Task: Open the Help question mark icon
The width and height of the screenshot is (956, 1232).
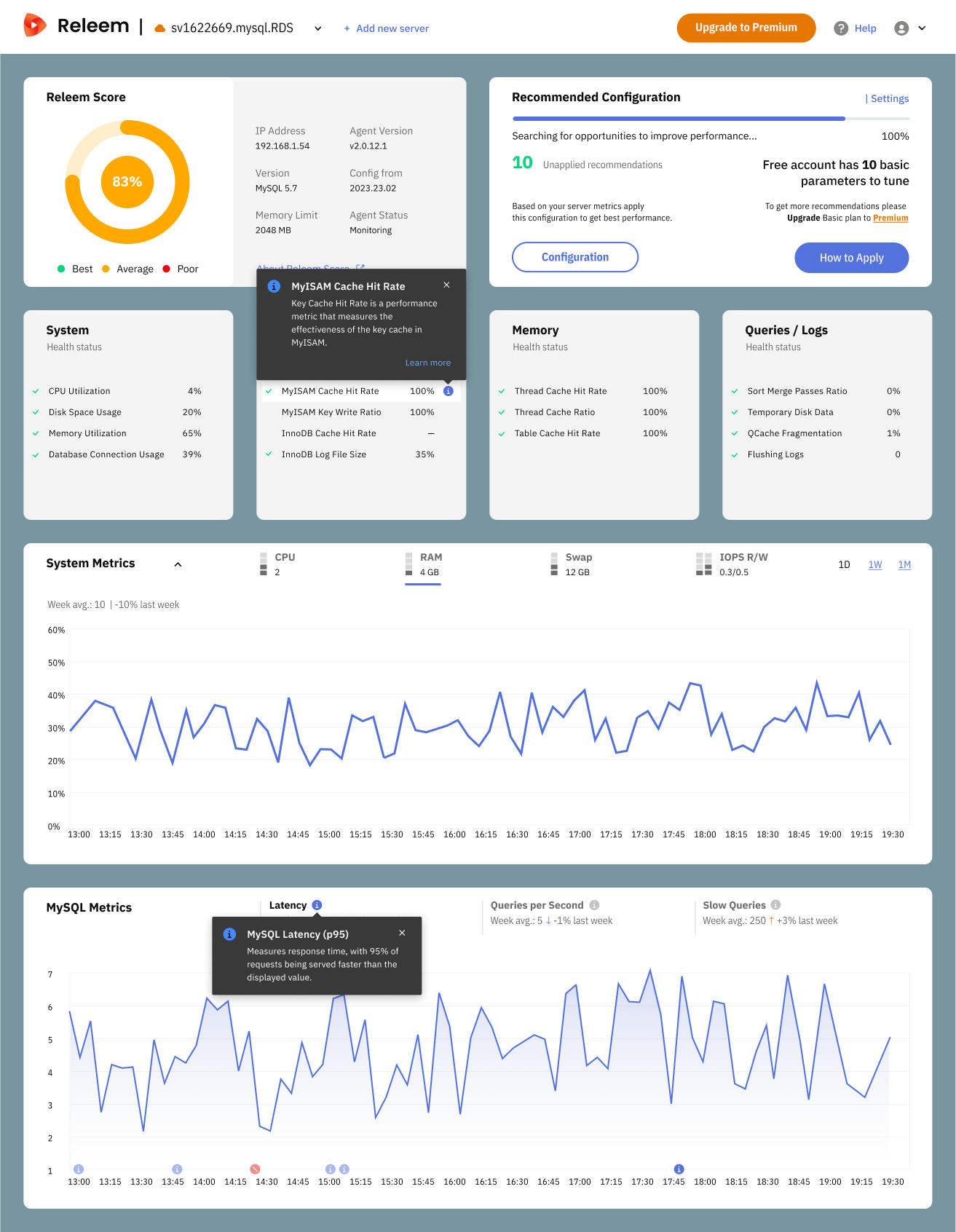Action: [841, 28]
